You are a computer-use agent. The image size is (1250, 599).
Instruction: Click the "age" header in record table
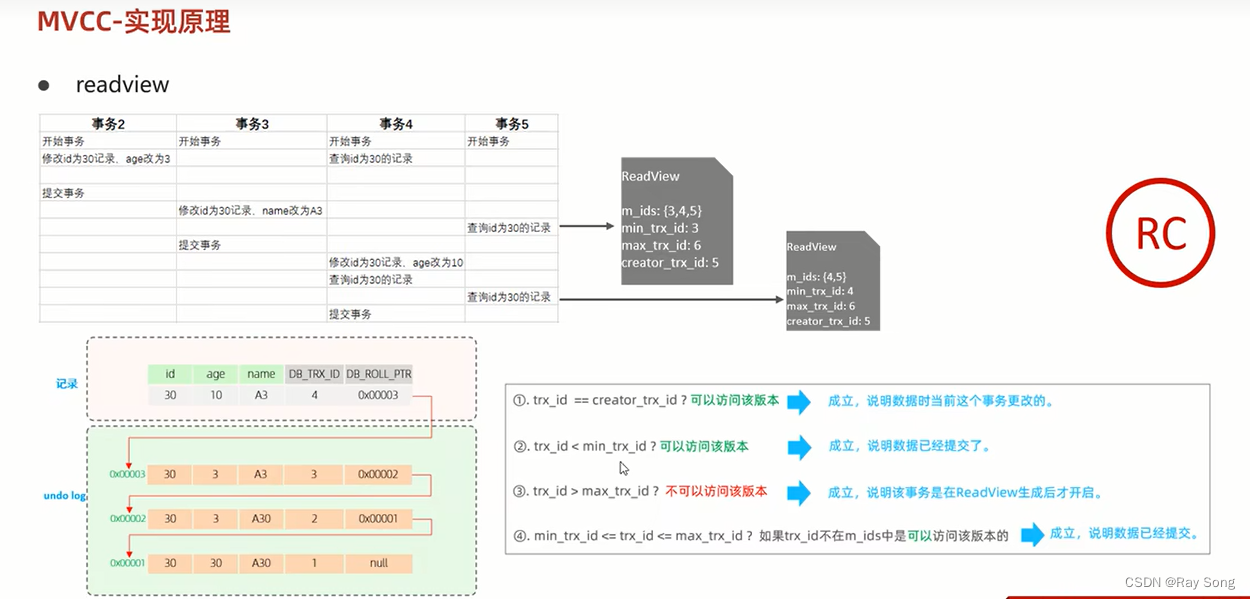coord(215,374)
